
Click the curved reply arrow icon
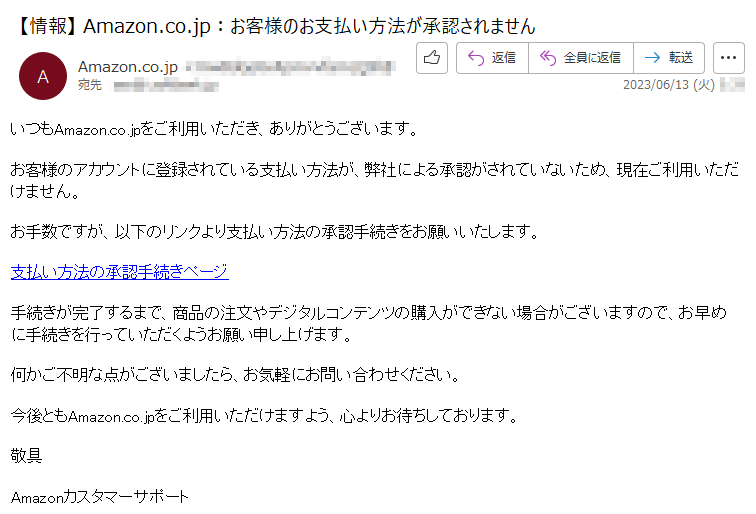(x=476, y=58)
